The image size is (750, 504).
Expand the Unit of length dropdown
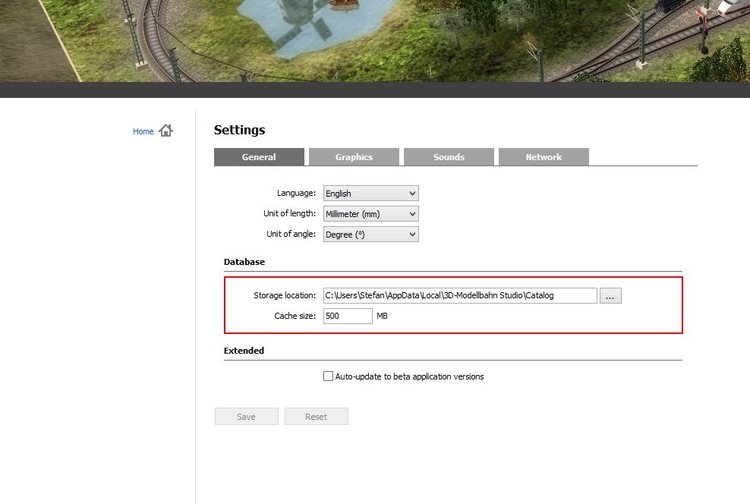pos(371,214)
